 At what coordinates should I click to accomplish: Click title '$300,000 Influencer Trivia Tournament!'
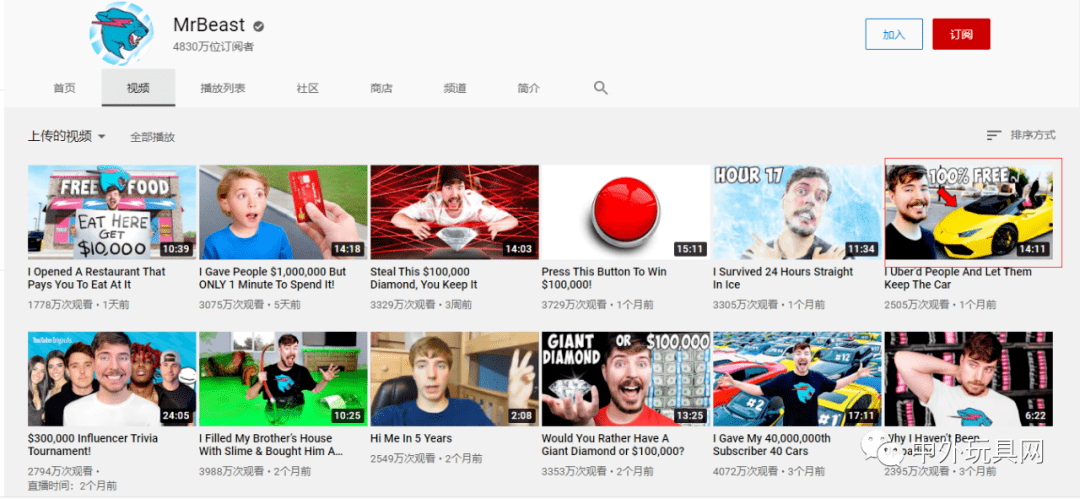tap(93, 445)
